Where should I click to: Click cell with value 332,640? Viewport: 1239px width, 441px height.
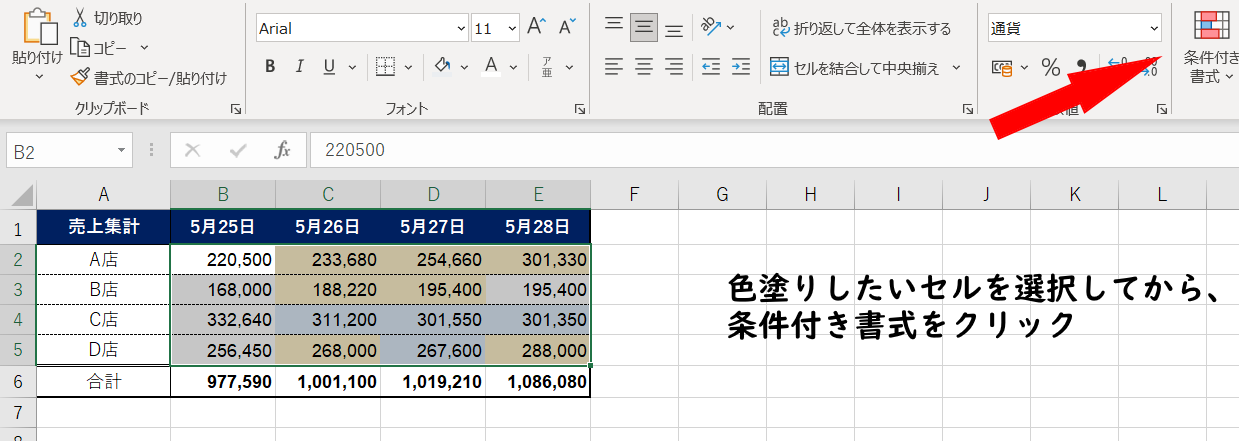click(x=223, y=320)
